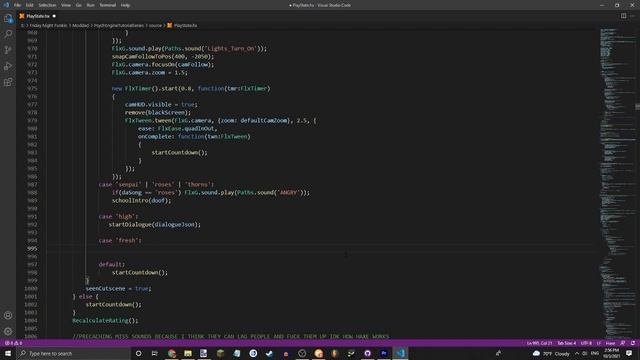Click 'startDialogue(dialogueJson);' code line
This screenshot has width=640, height=360.
coord(155,224)
